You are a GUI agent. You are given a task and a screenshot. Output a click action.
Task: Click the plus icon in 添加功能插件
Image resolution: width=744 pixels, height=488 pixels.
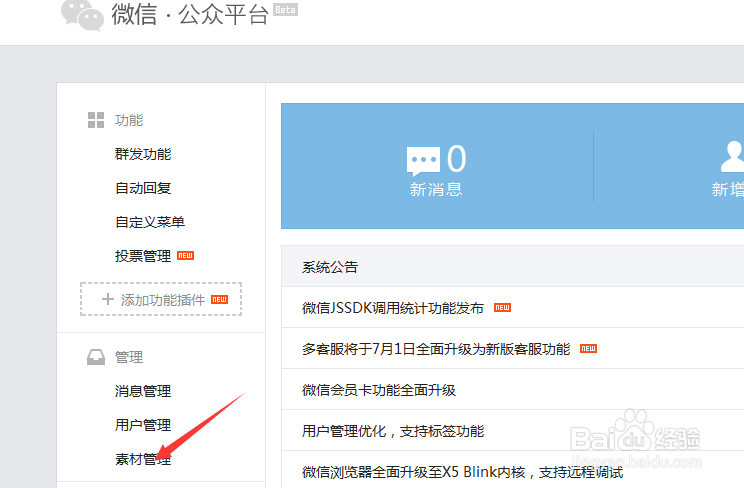(108, 299)
